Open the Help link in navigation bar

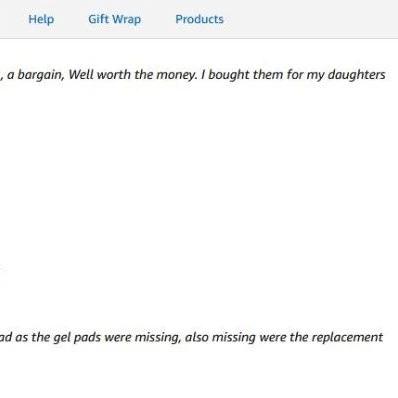[41, 19]
